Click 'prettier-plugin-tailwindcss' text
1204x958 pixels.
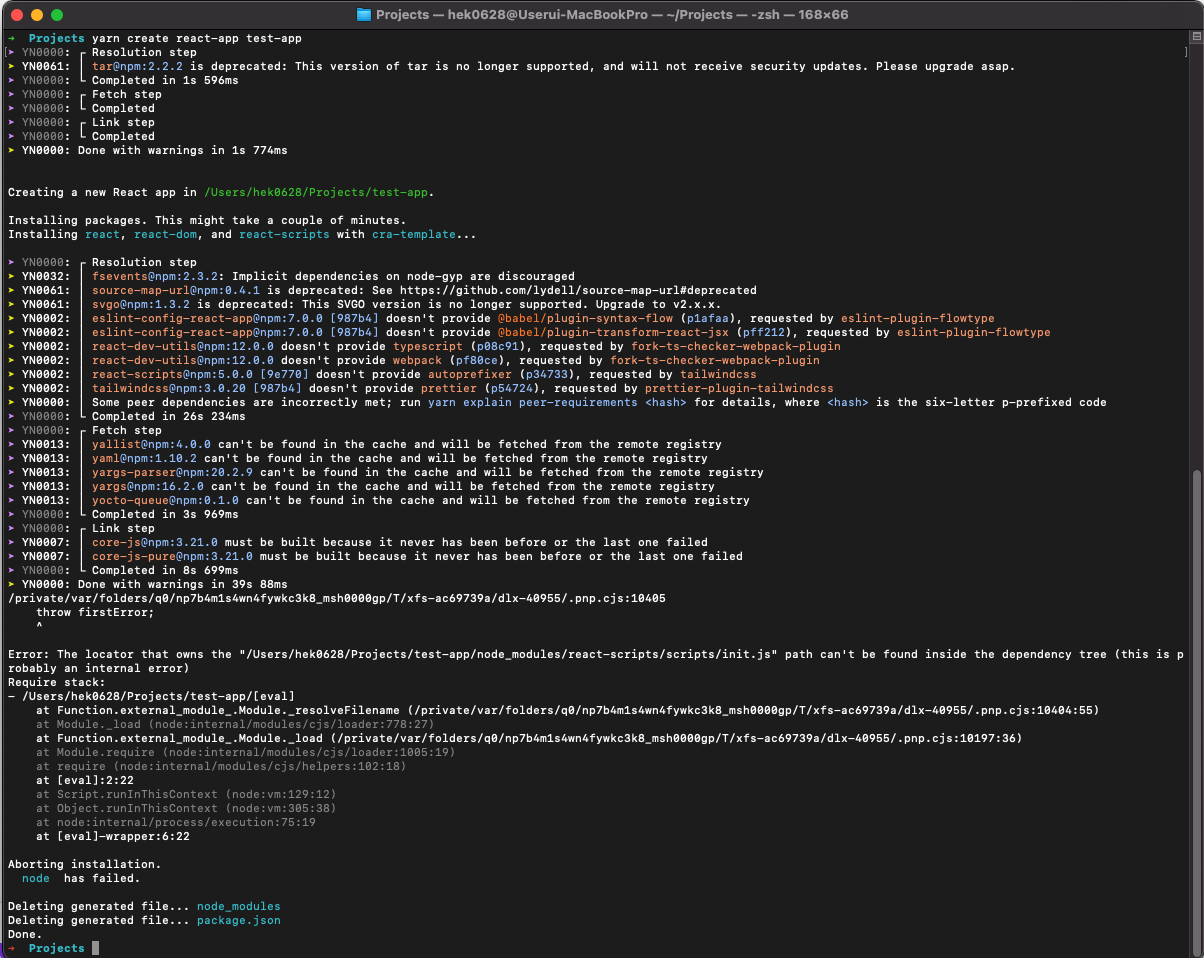click(x=739, y=388)
